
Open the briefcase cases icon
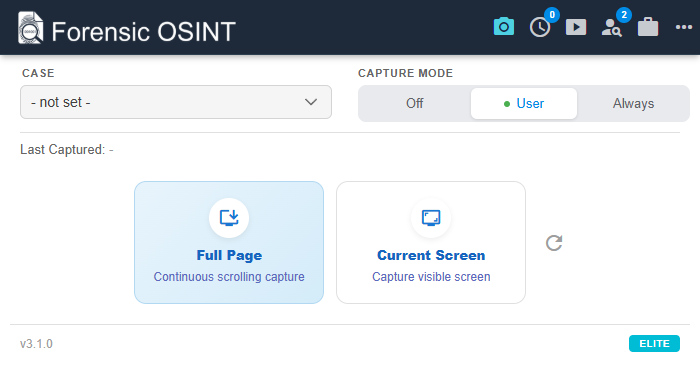[648, 27]
